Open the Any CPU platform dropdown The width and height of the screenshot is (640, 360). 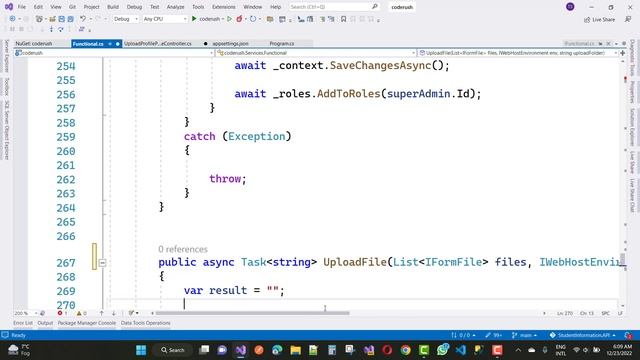pyautogui.click(x=165, y=19)
